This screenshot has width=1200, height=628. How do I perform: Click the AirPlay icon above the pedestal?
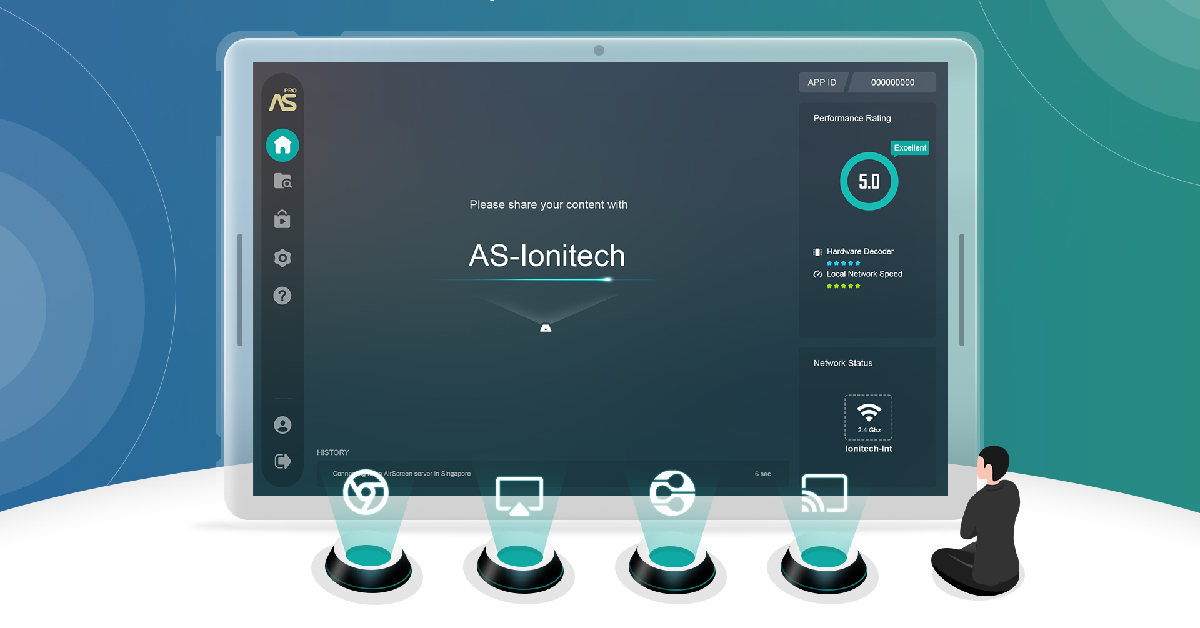point(519,496)
